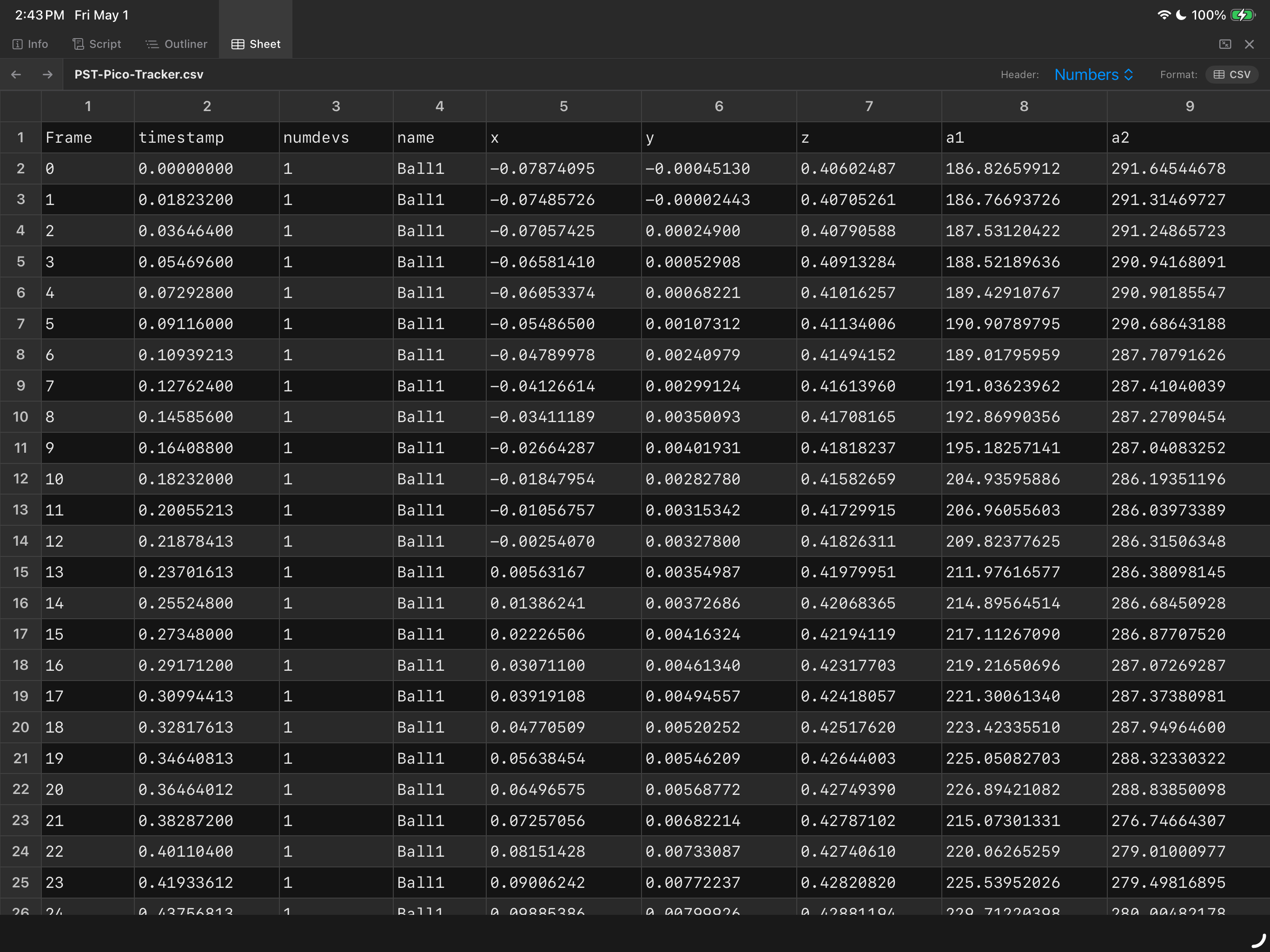The height and width of the screenshot is (952, 1270).
Task: Tap the Wi-Fi status icon
Action: pos(1164,15)
